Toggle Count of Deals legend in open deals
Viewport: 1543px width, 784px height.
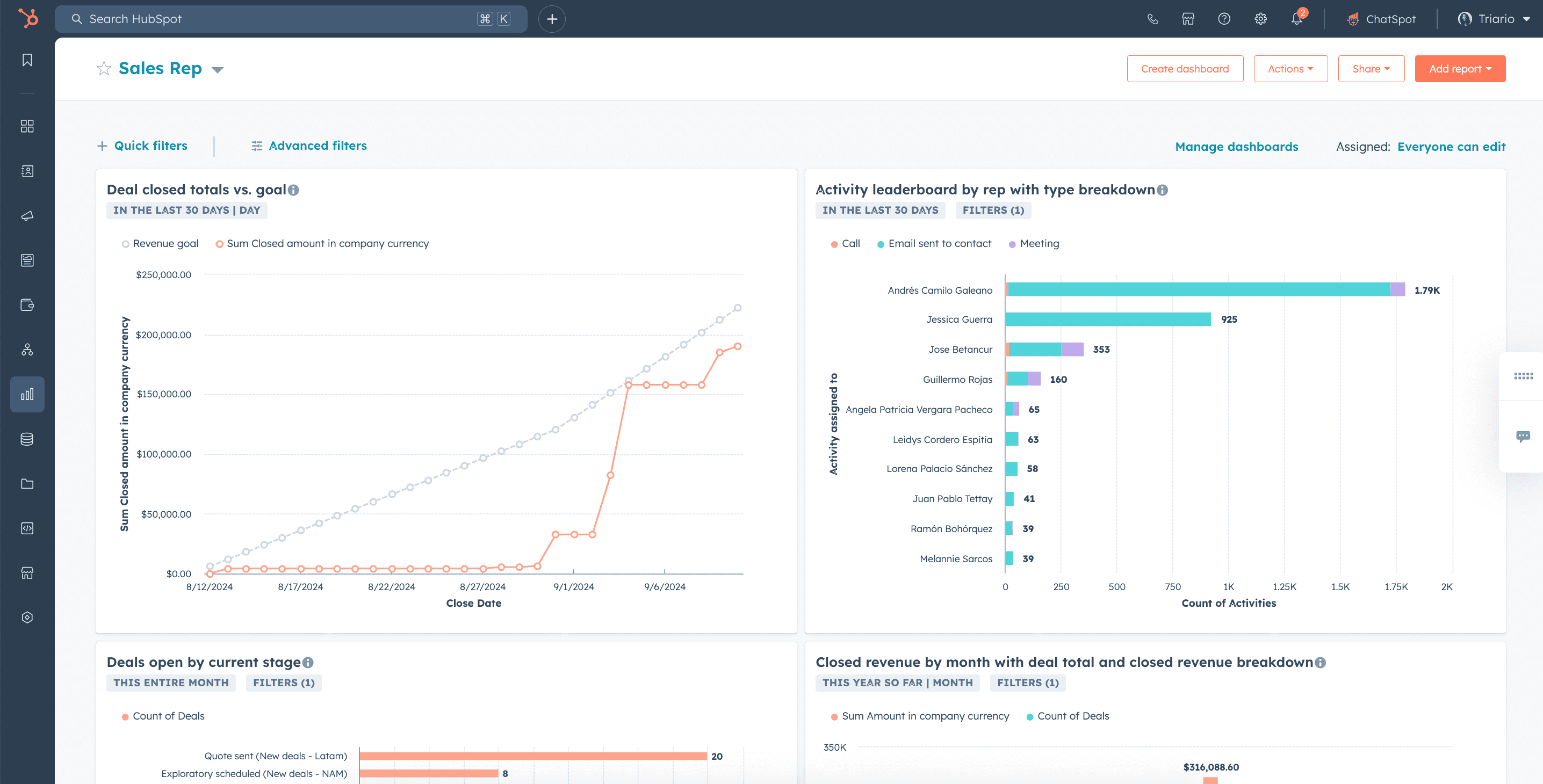163,716
